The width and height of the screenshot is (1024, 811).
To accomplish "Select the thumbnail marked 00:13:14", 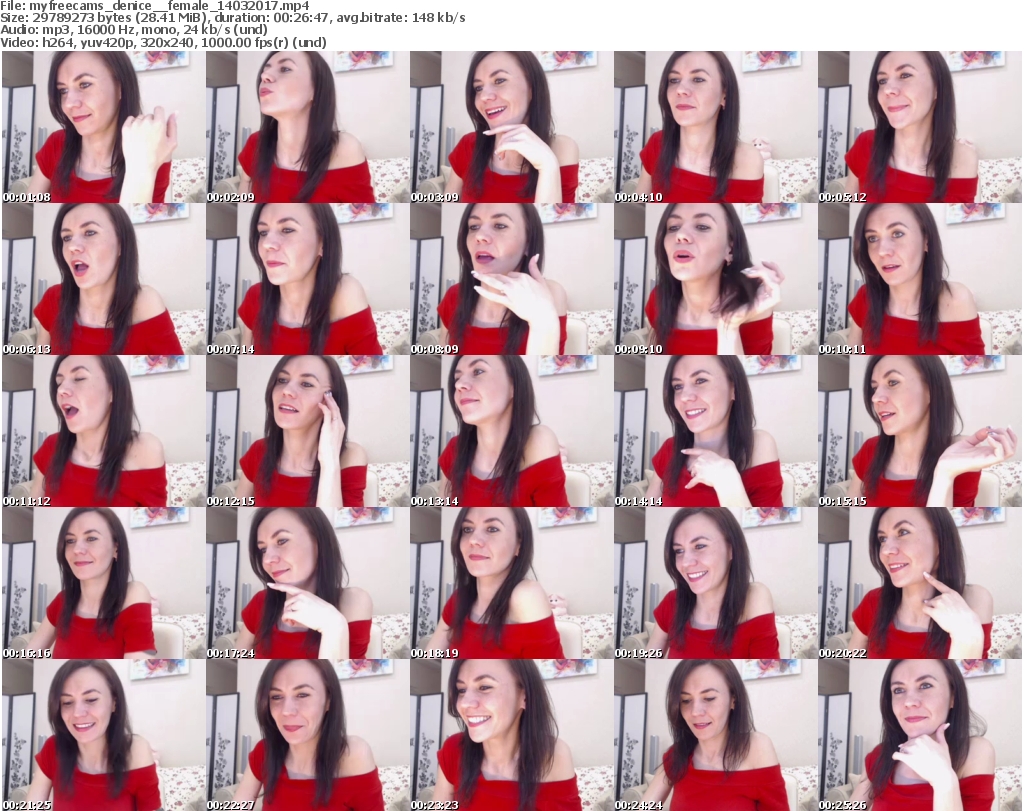I will coord(511,432).
